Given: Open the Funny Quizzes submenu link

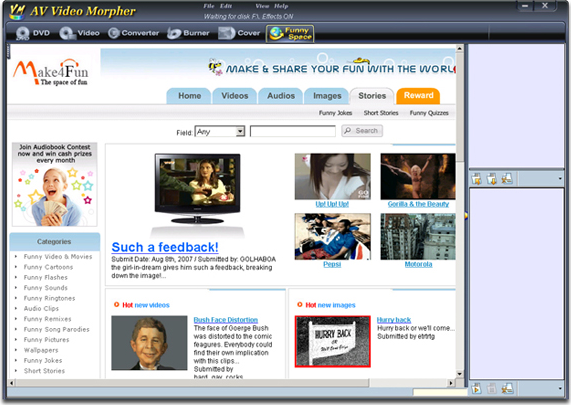Looking at the screenshot, I should 429,113.
